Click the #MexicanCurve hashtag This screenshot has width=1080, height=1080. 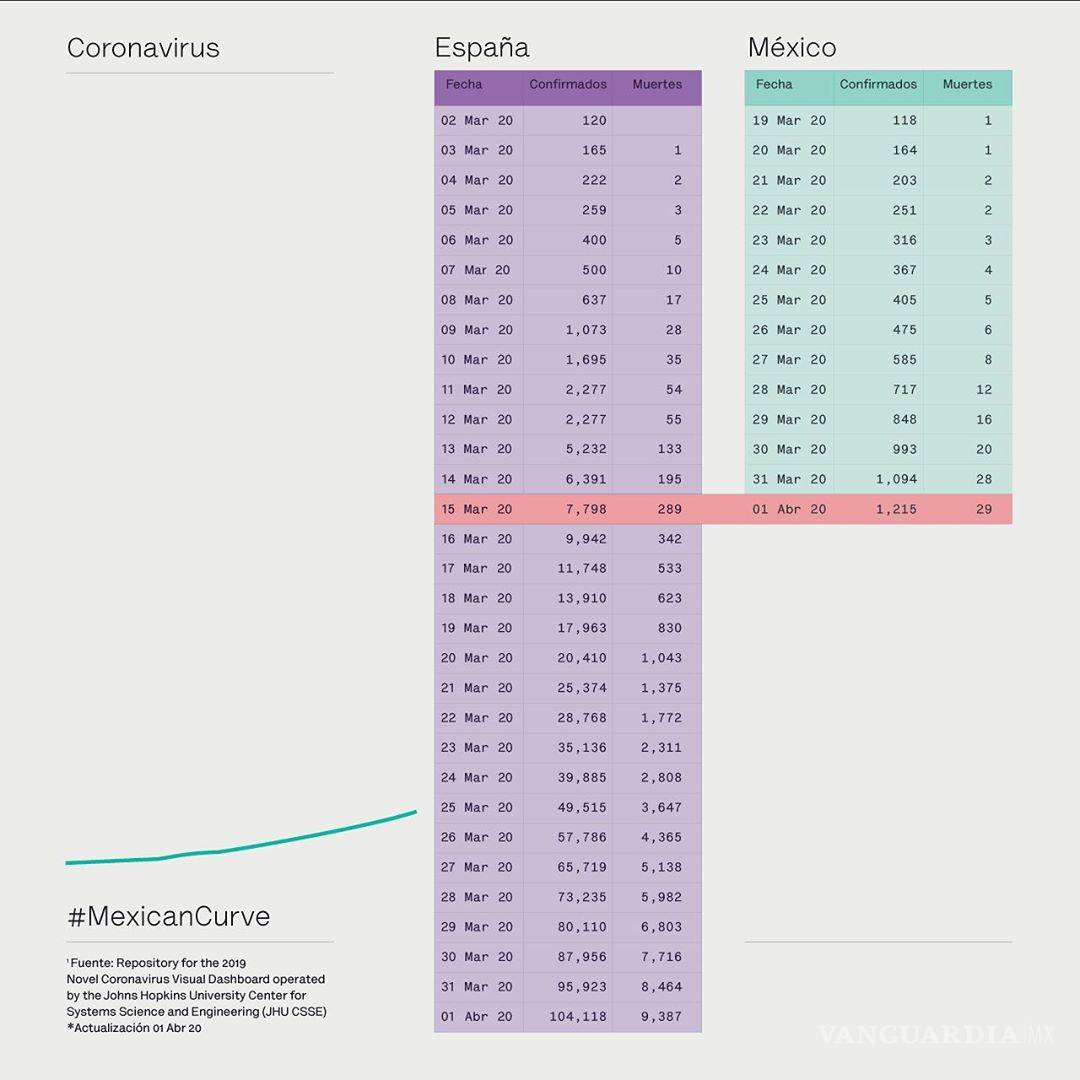[168, 916]
